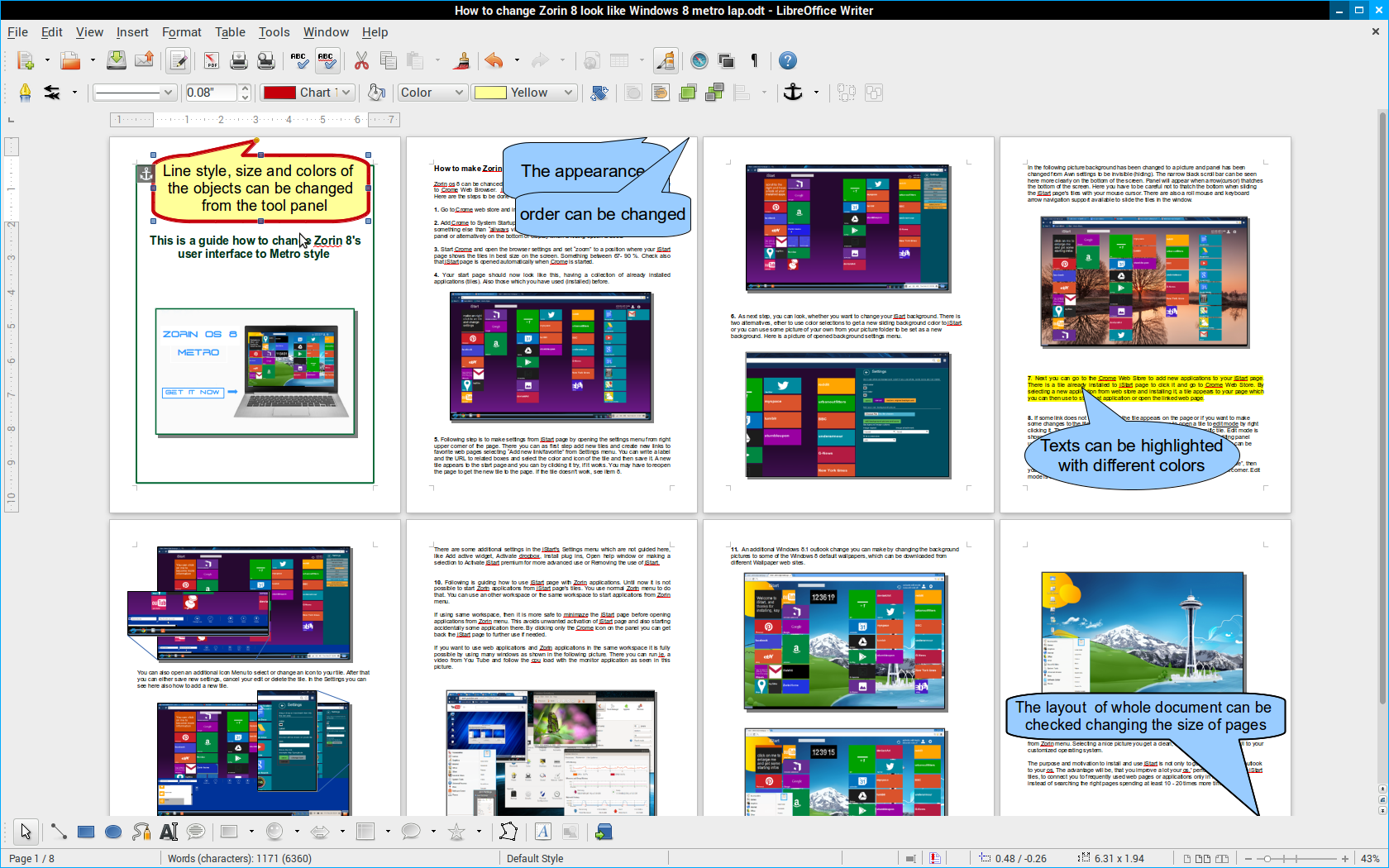Click Page 1 / 8 in status bar
The image size is (1389, 868).
31,858
